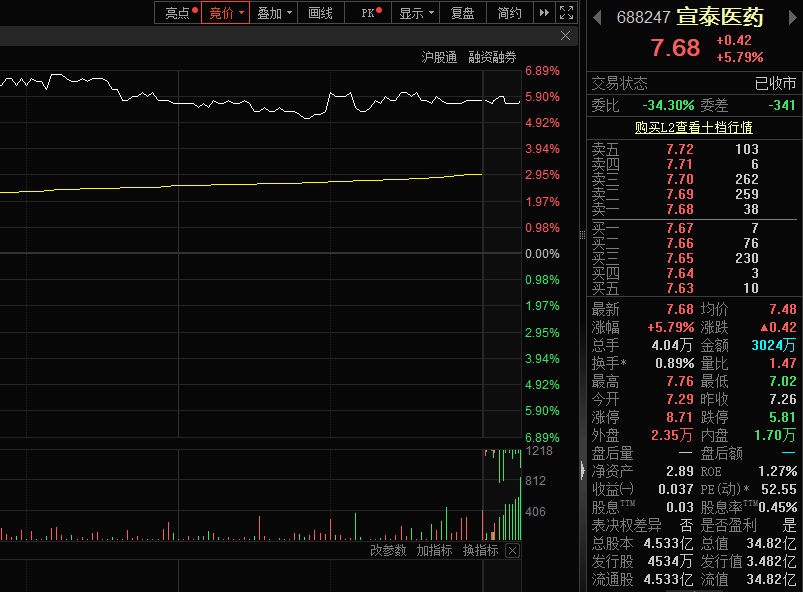Click the panel divider grip handle
Image resolution: width=803 pixels, height=592 pixels.
[582, 235]
